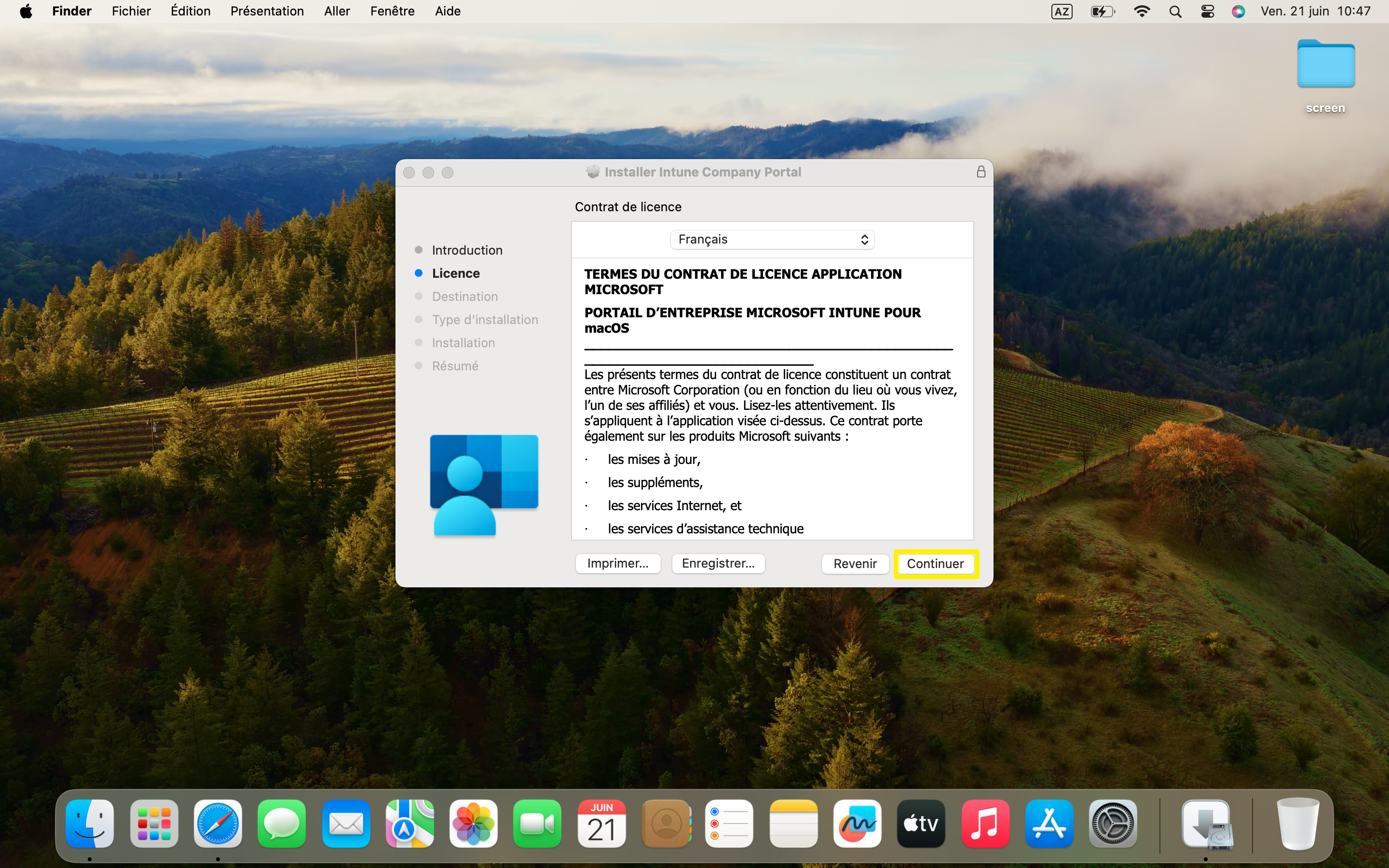Click the Intune Company Portal logo image
The image size is (1389, 868).
[x=484, y=485]
